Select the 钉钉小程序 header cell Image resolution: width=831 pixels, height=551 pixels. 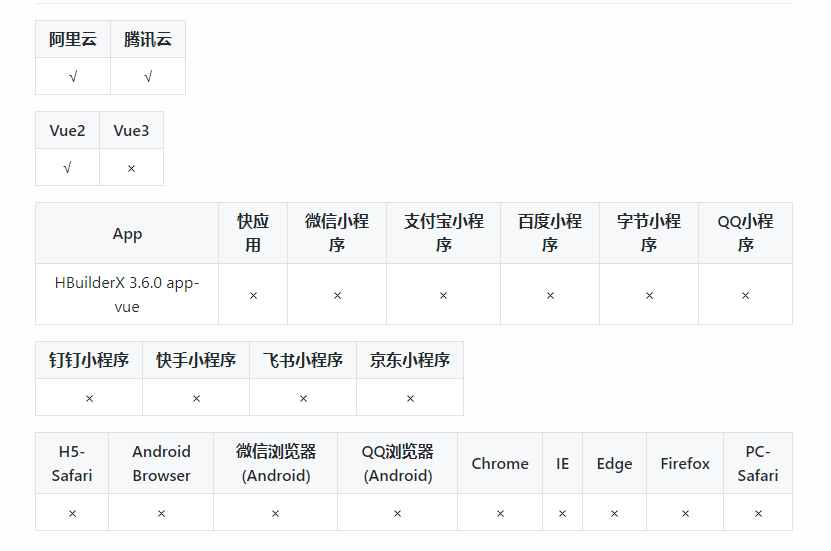click(89, 360)
